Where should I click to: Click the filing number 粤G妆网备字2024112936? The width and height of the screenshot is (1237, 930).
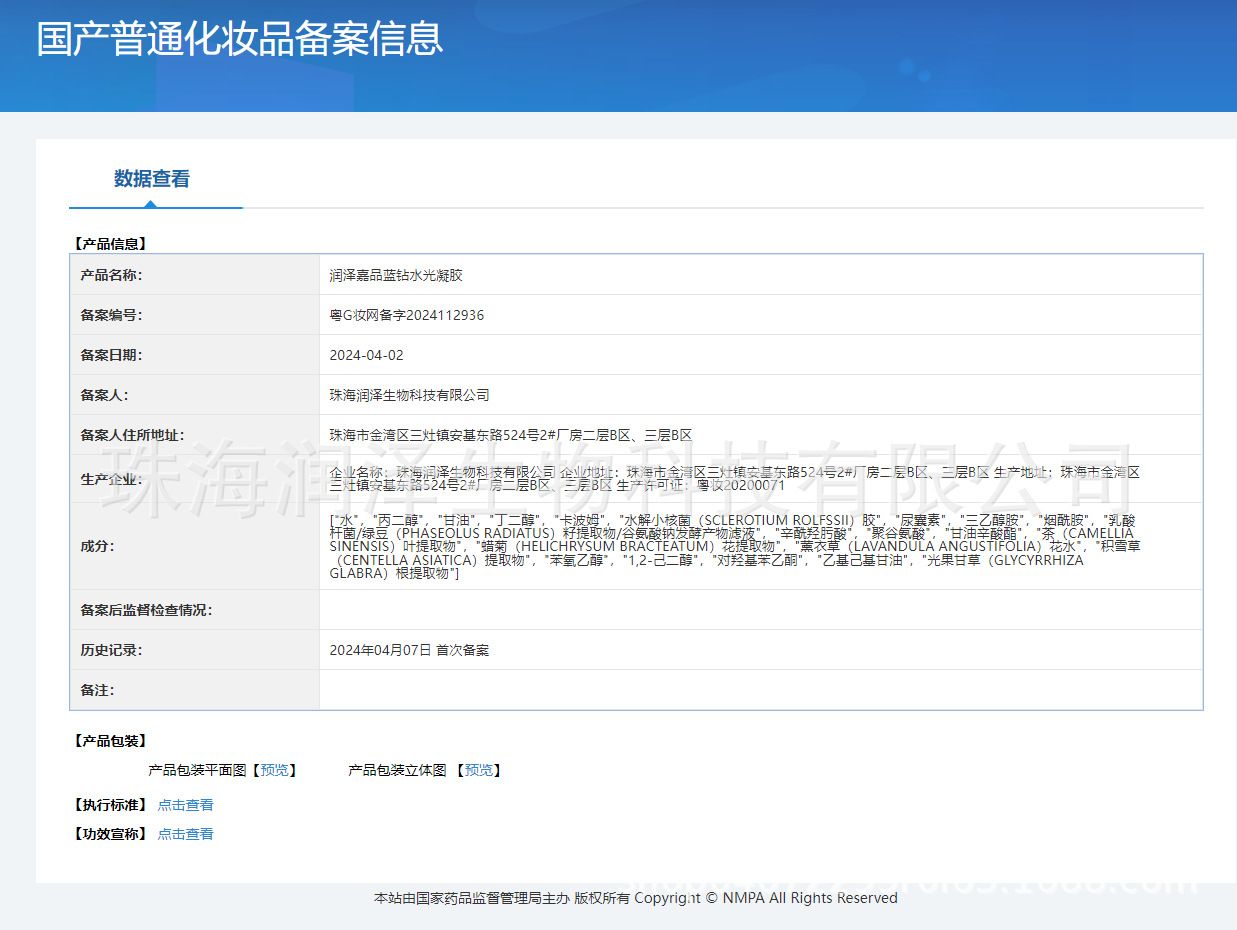pos(406,315)
